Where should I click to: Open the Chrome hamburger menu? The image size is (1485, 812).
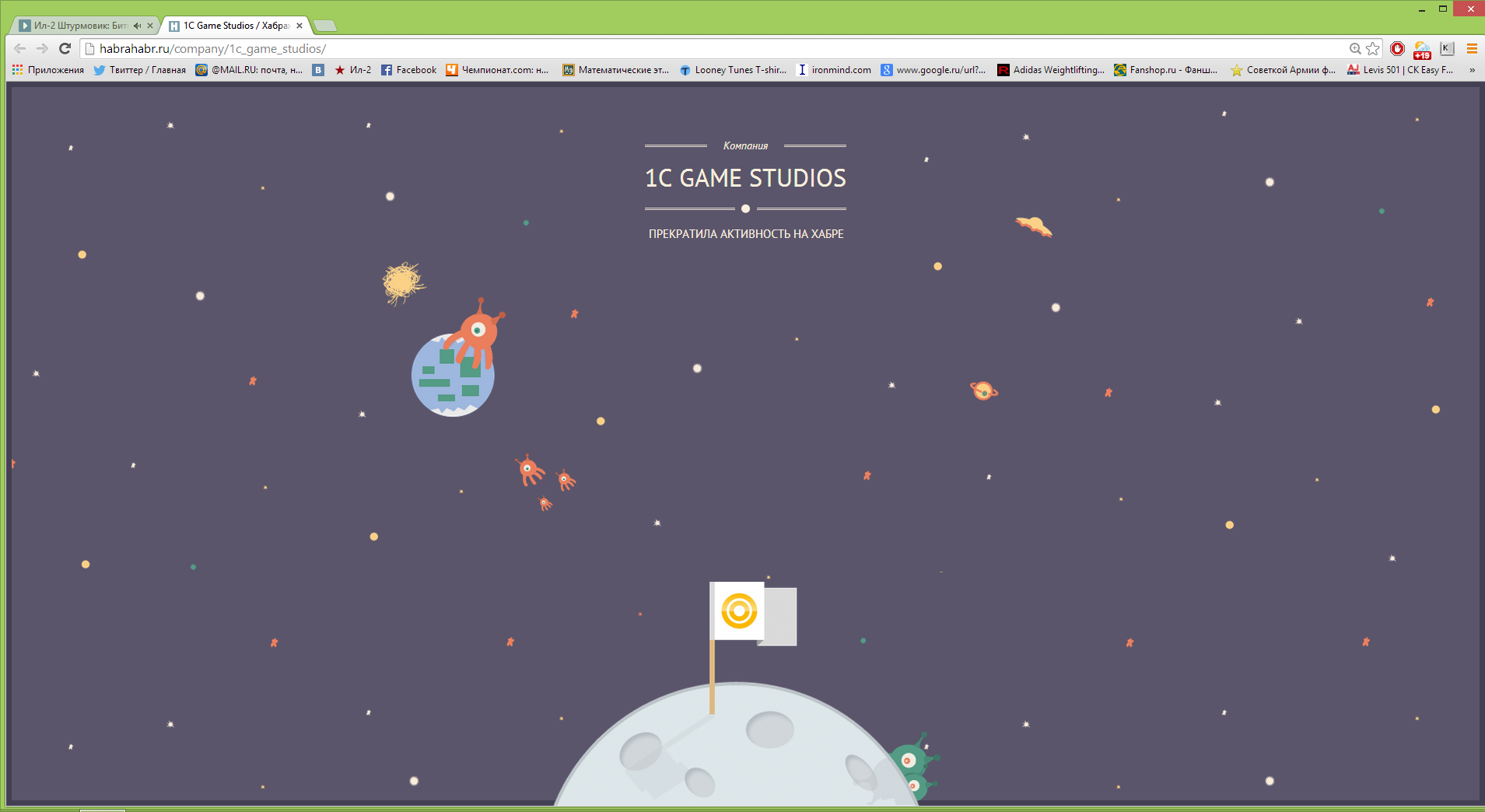[x=1472, y=49]
